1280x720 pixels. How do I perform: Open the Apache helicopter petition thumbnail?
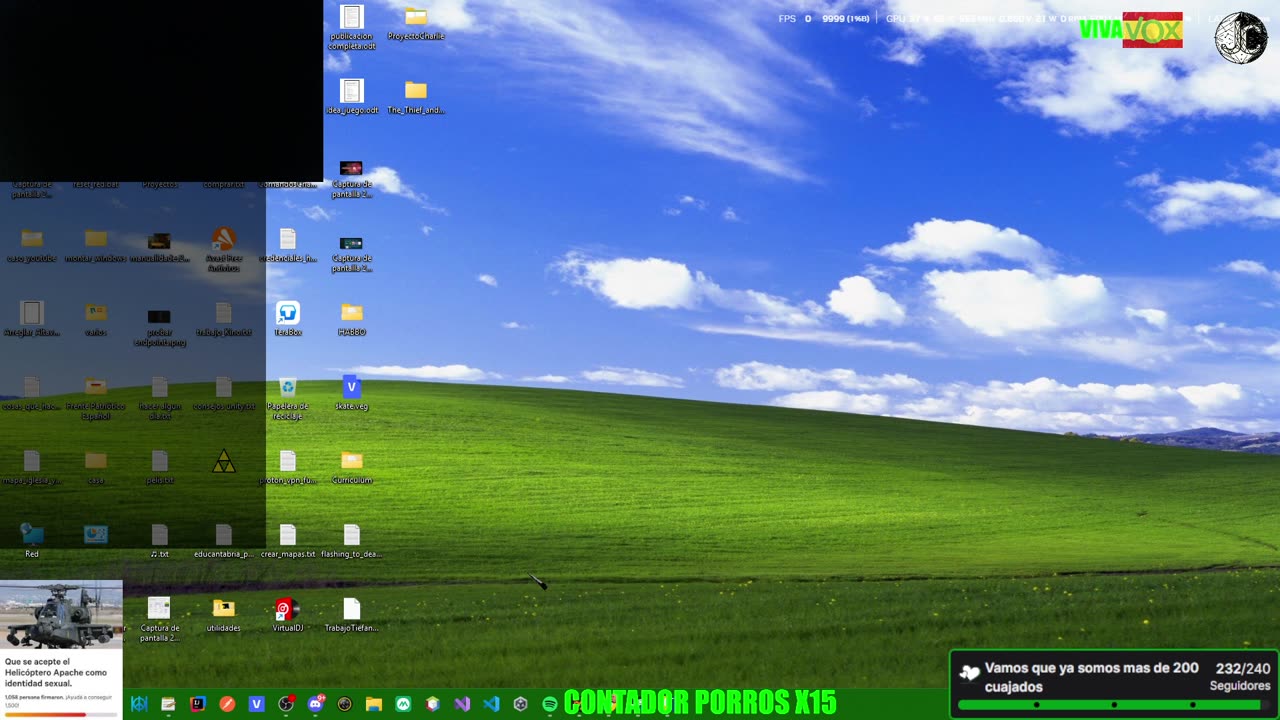(x=61, y=616)
